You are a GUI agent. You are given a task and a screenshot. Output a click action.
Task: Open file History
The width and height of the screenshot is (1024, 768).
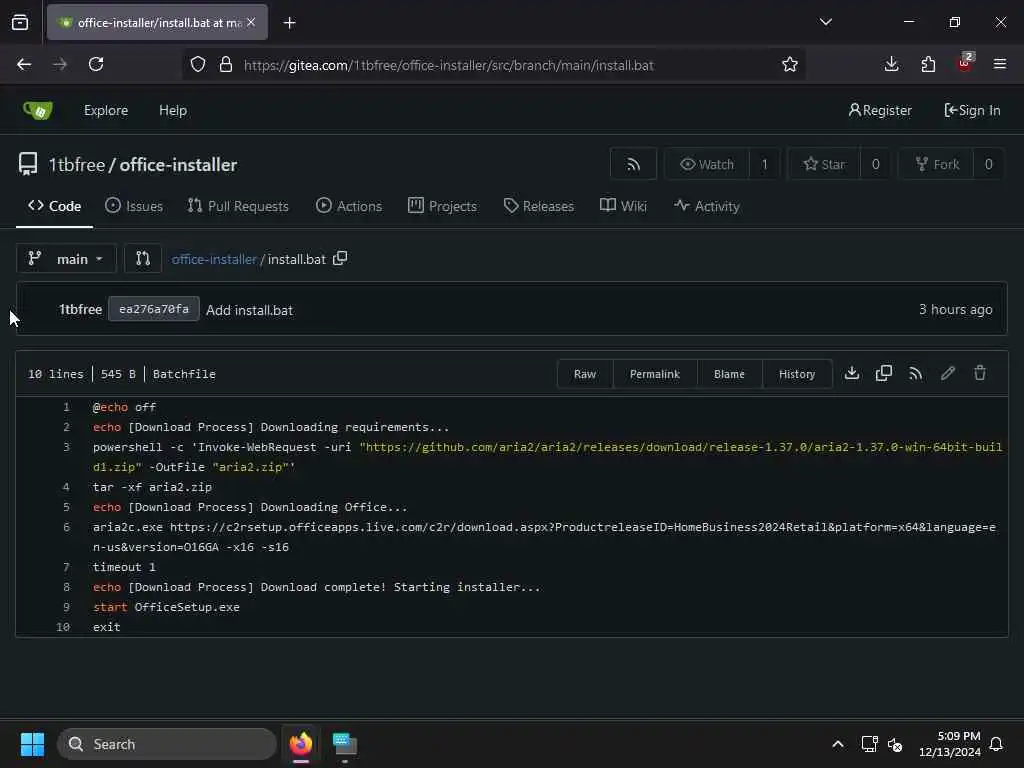(797, 374)
